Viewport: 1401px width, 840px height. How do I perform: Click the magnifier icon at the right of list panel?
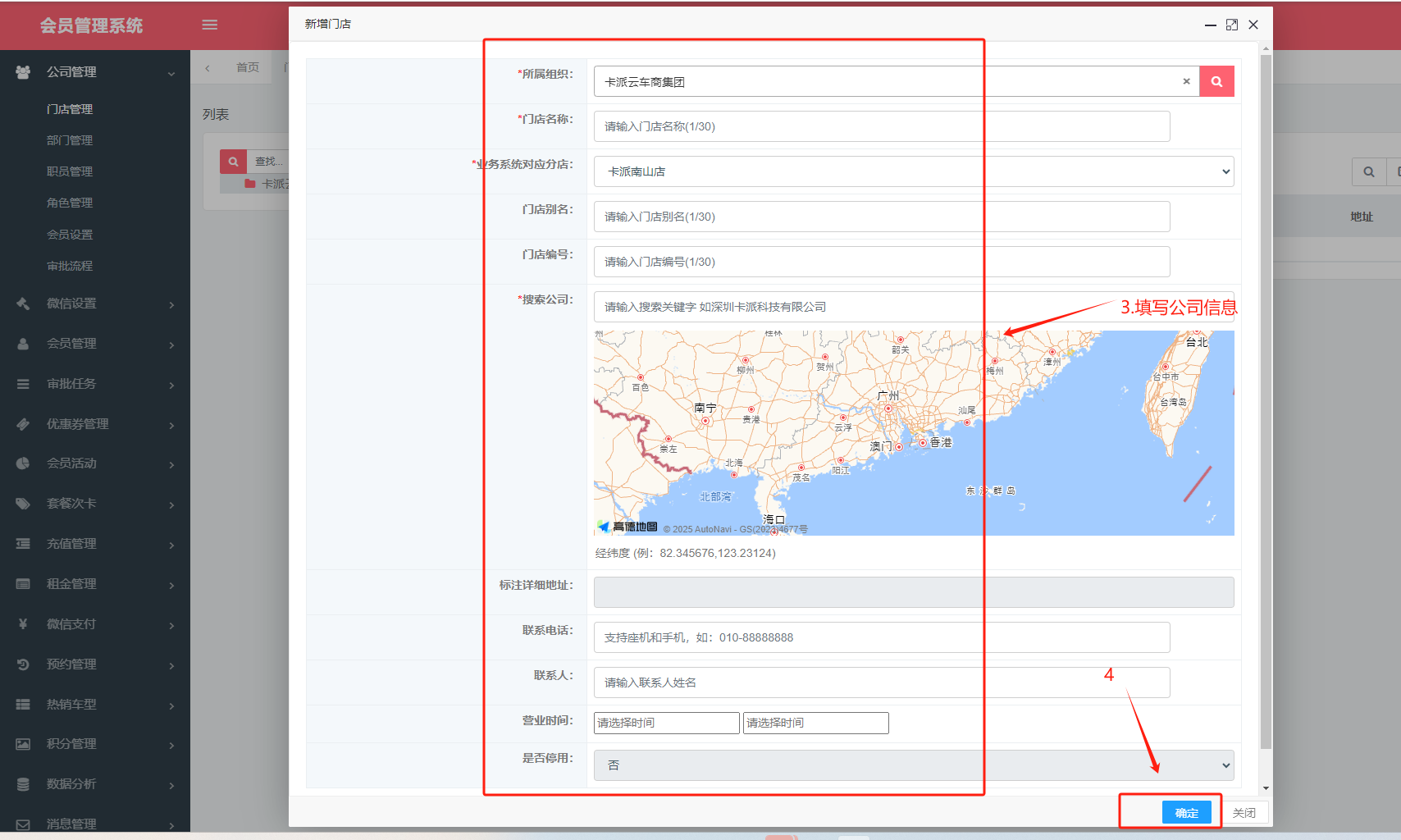pos(1368,171)
